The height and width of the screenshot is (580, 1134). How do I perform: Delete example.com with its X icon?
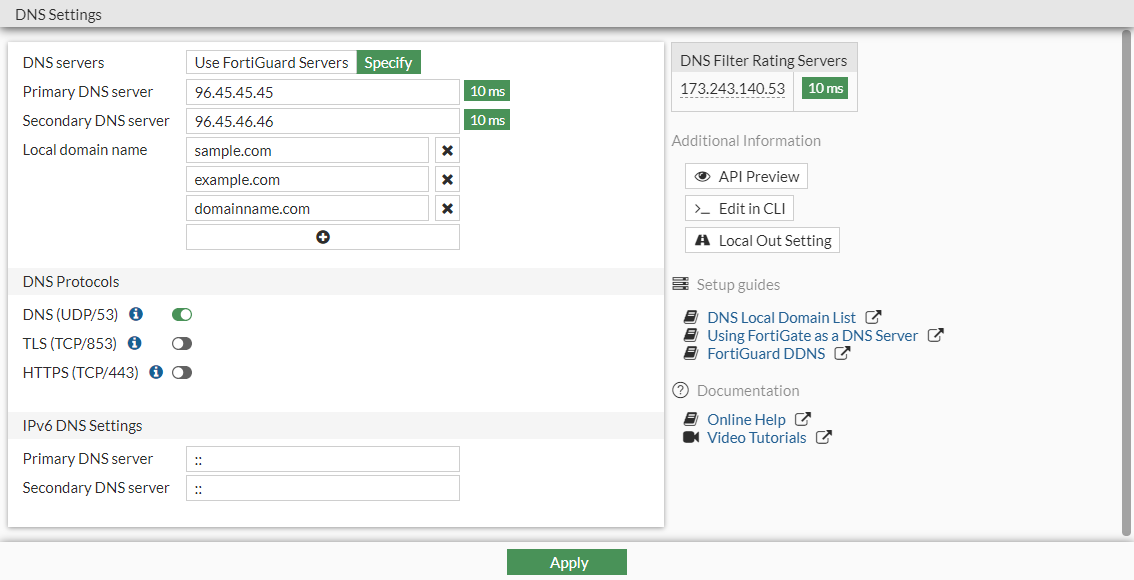point(447,179)
